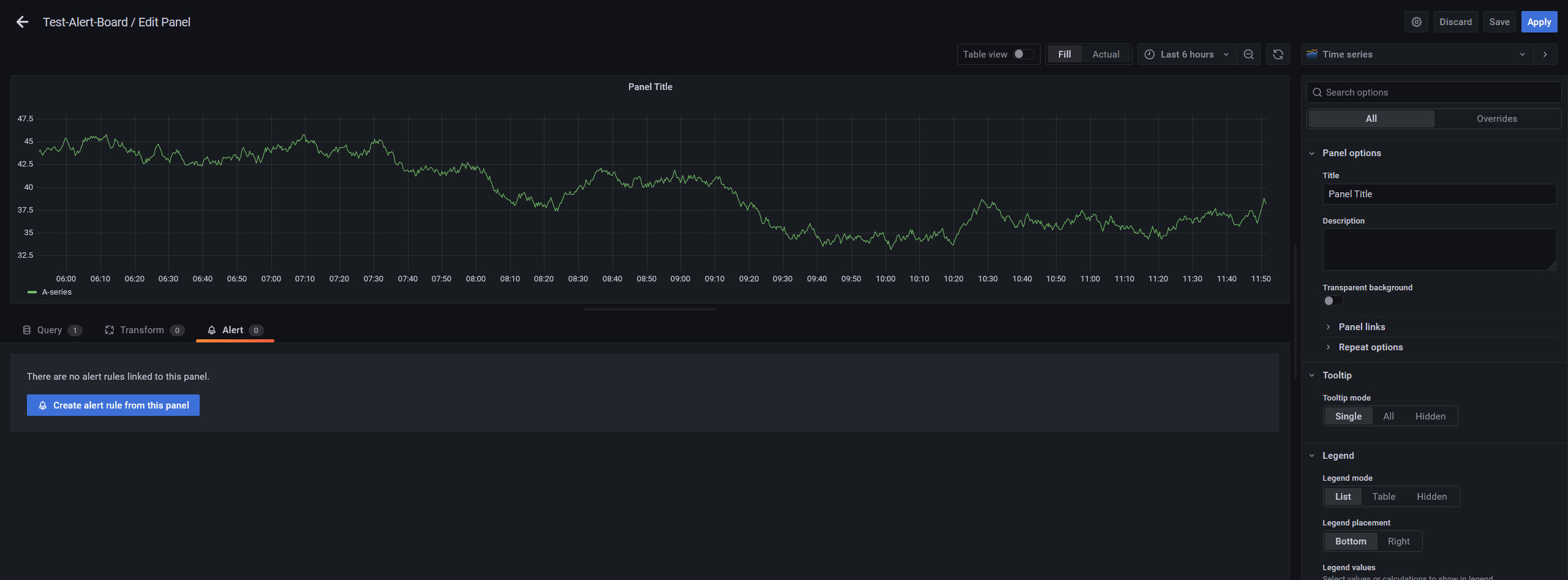The image size is (1568, 580).
Task: Open Time series visualization picker
Action: [1417, 55]
